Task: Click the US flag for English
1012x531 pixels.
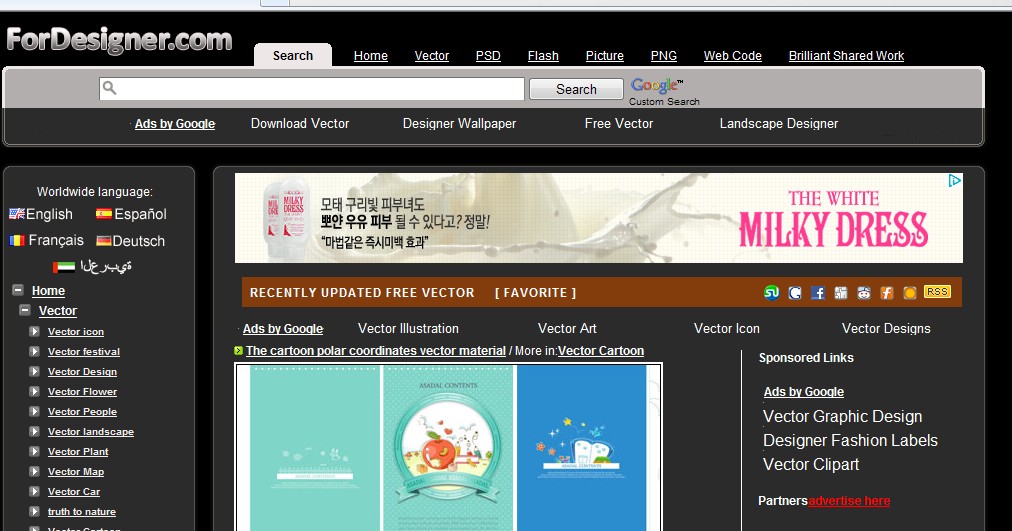Action: pyautogui.click(x=17, y=214)
